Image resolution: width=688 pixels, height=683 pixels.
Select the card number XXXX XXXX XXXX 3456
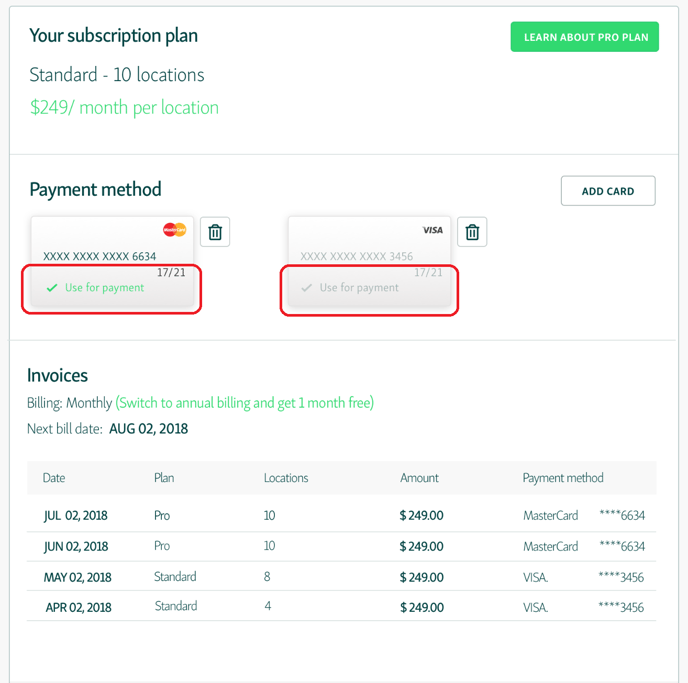[x=357, y=256]
